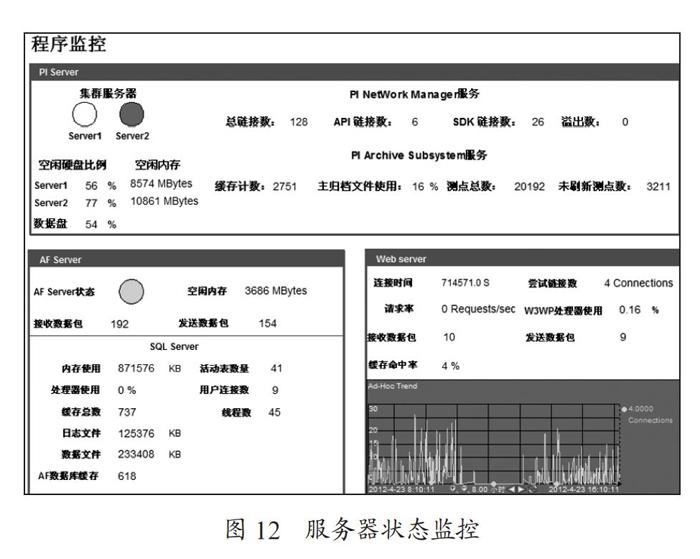This screenshot has height=559, width=700.
Task: Click the 未刷新测点数 value 3211
Action: coord(658,187)
